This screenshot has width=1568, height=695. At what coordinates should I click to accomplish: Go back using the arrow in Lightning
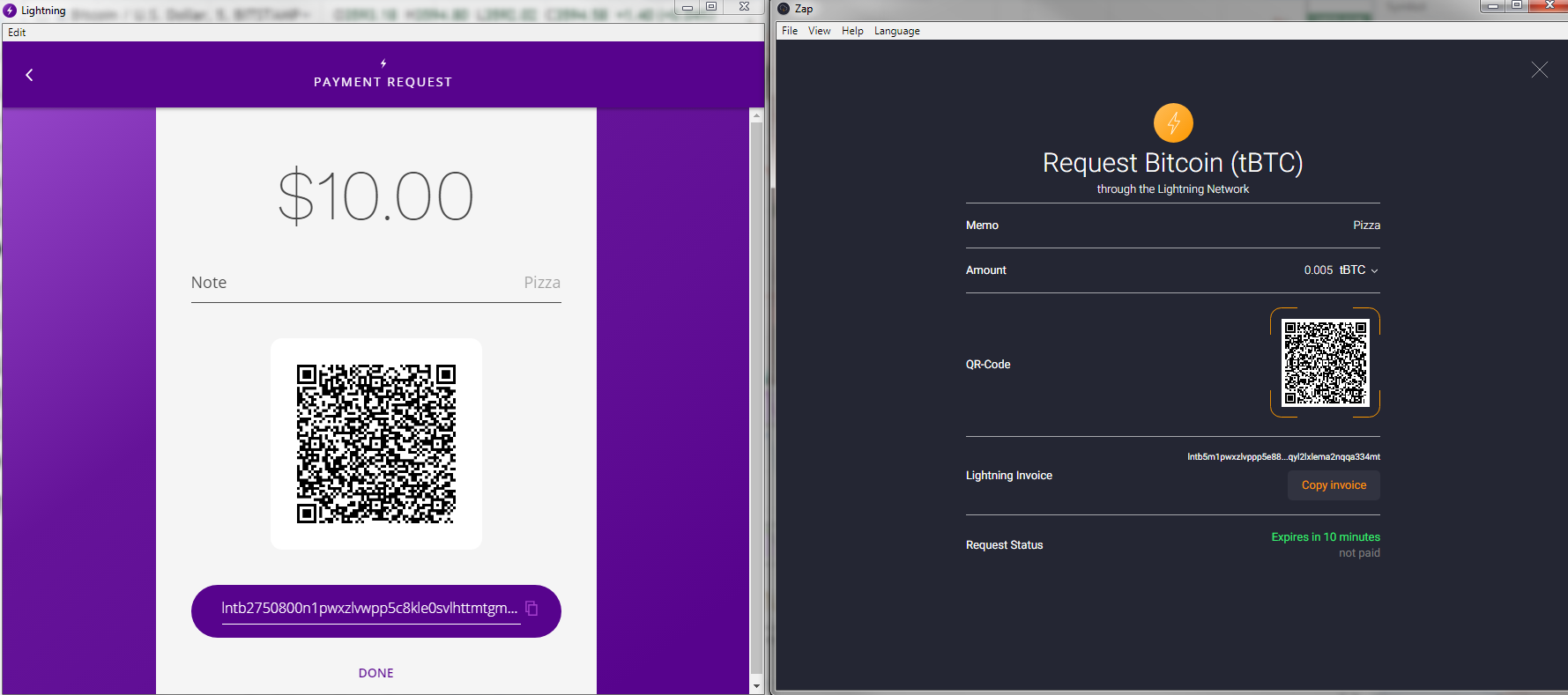(29, 75)
